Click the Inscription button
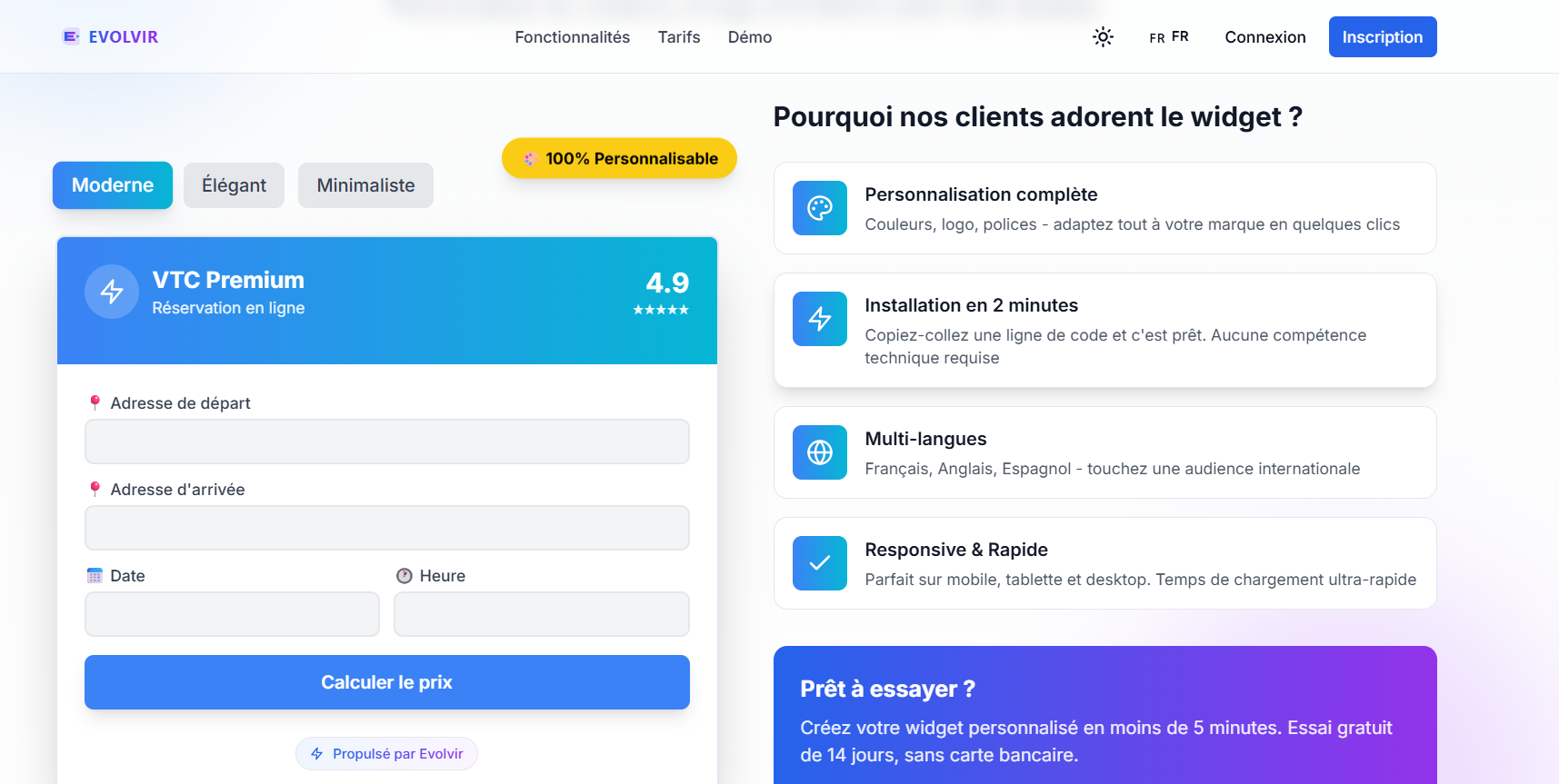Image resolution: width=1559 pixels, height=784 pixels. pyautogui.click(x=1382, y=37)
